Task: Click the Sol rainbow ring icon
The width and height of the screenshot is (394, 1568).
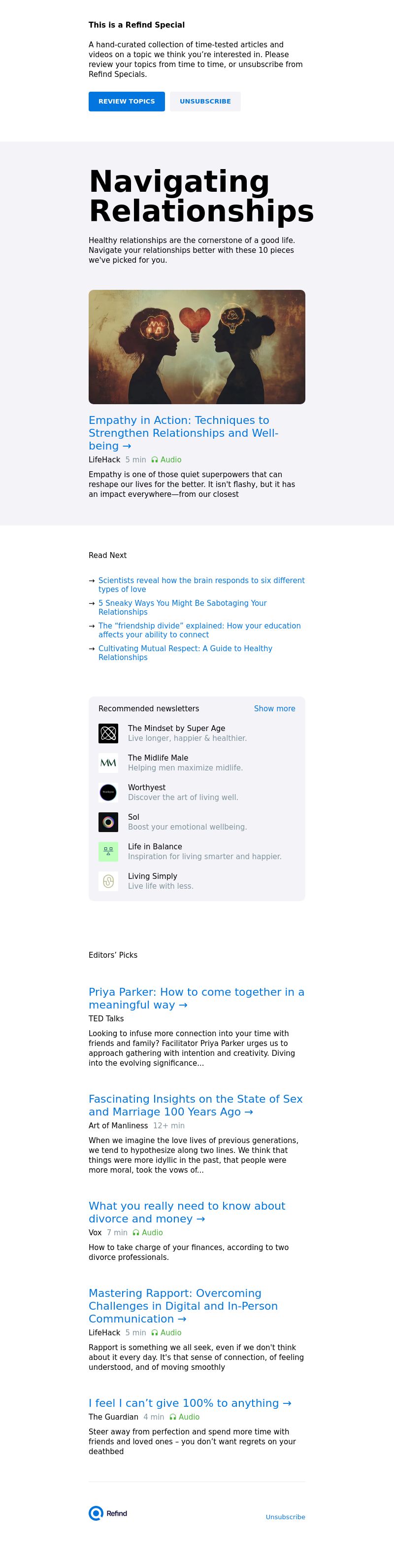Action: (108, 822)
